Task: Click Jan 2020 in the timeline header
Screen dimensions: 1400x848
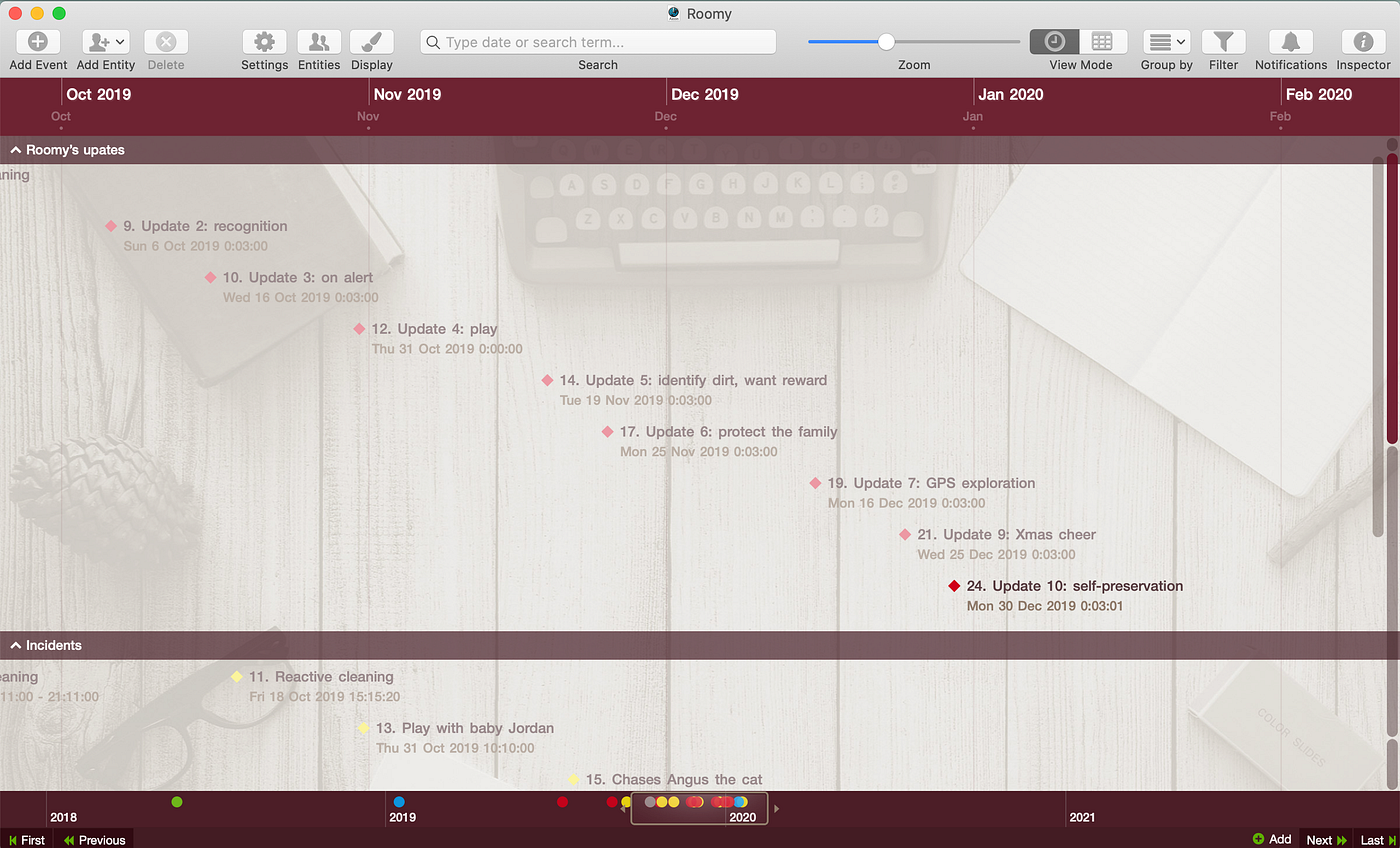Action: tap(1011, 95)
